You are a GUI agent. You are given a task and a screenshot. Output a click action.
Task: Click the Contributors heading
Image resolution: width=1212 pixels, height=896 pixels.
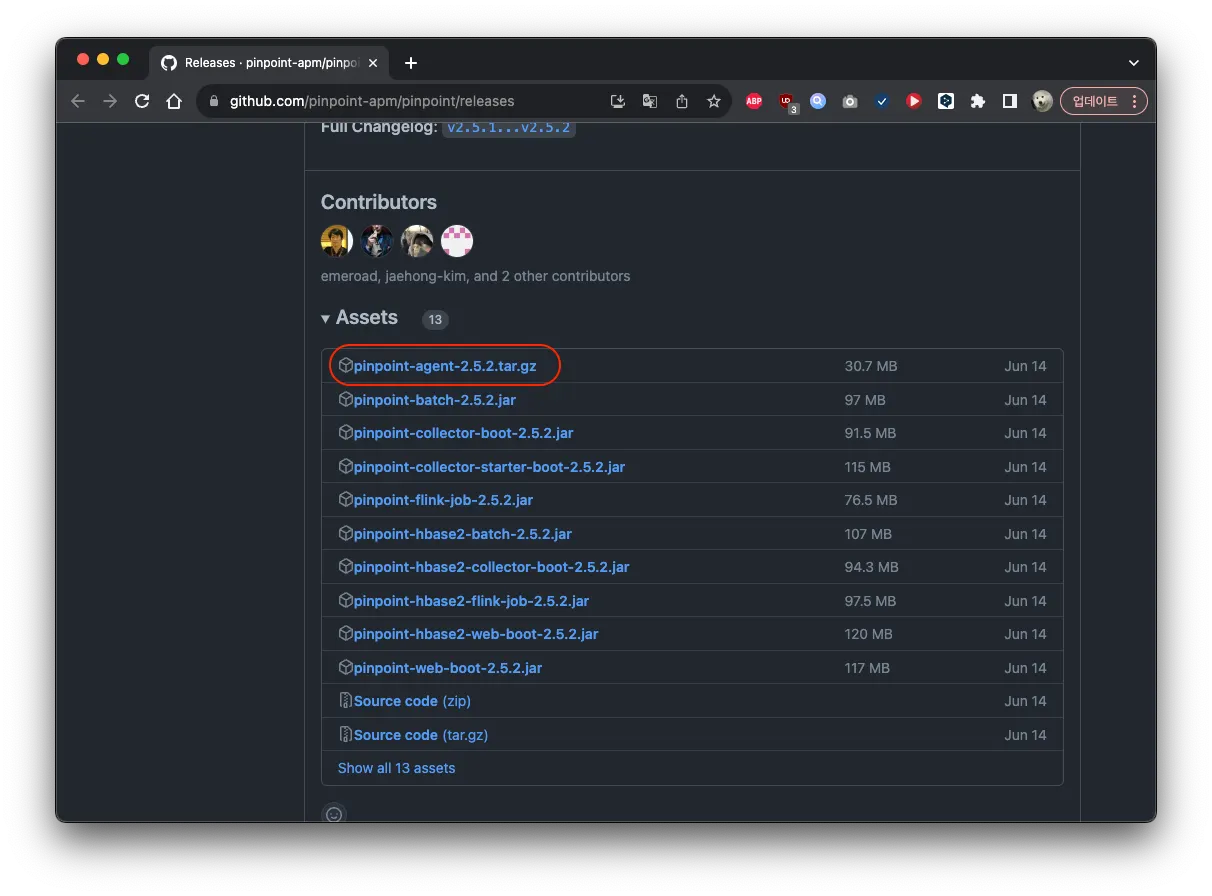coord(379,202)
